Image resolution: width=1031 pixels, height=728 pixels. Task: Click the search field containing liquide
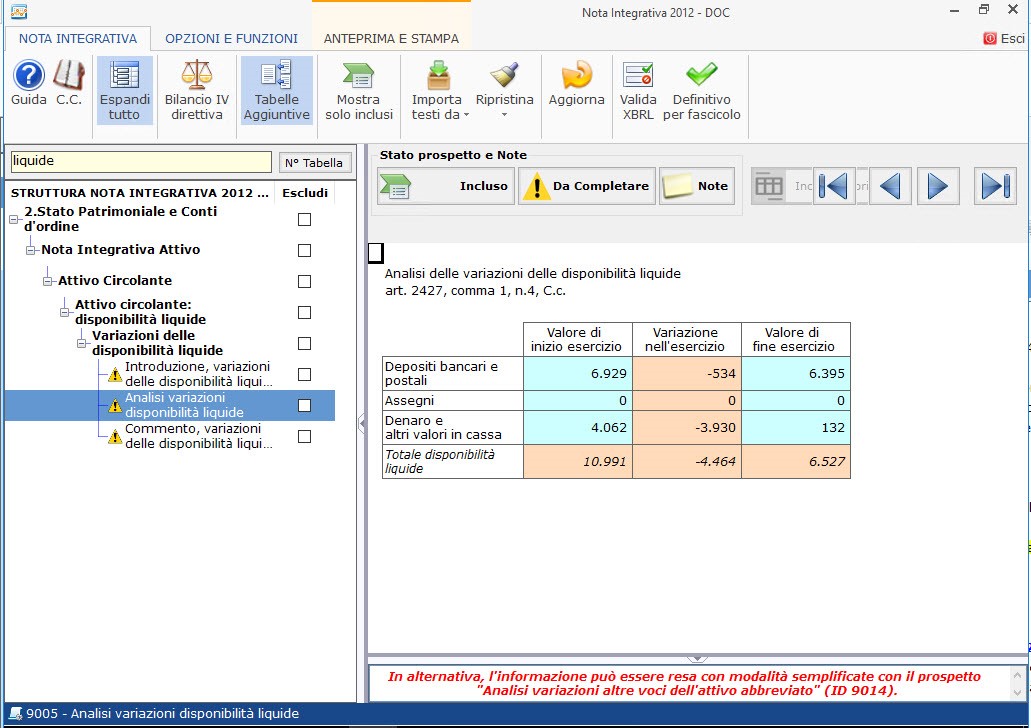click(141, 162)
